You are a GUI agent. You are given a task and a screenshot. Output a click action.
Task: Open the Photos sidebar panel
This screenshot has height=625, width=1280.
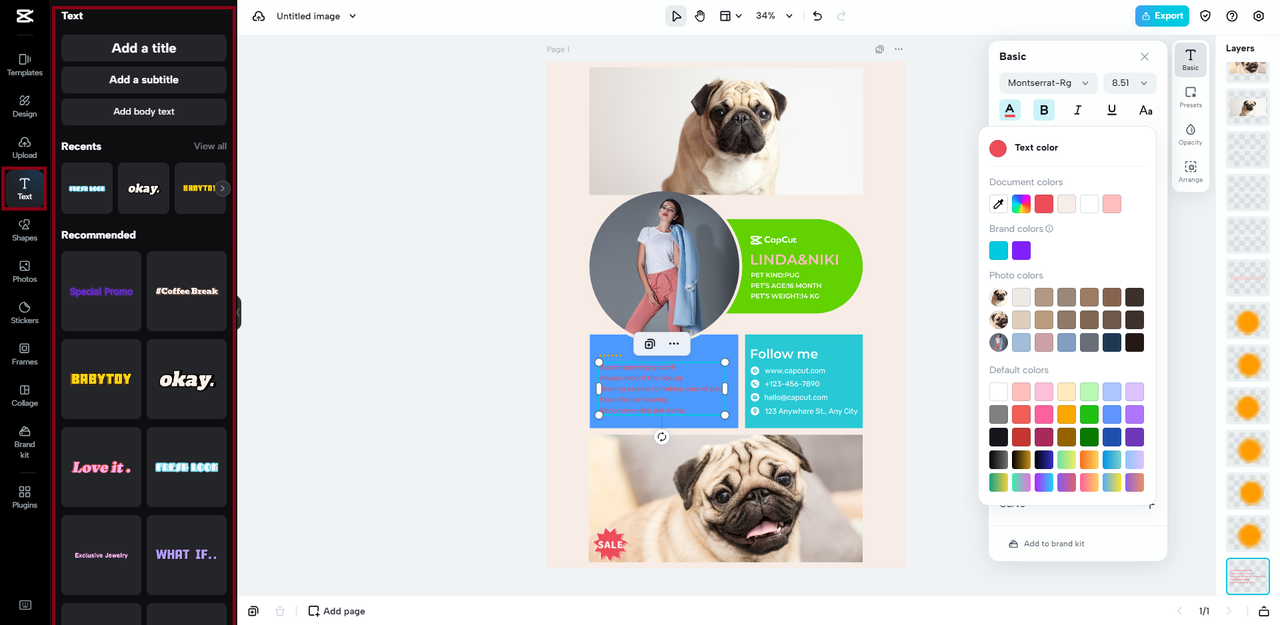tap(24, 271)
